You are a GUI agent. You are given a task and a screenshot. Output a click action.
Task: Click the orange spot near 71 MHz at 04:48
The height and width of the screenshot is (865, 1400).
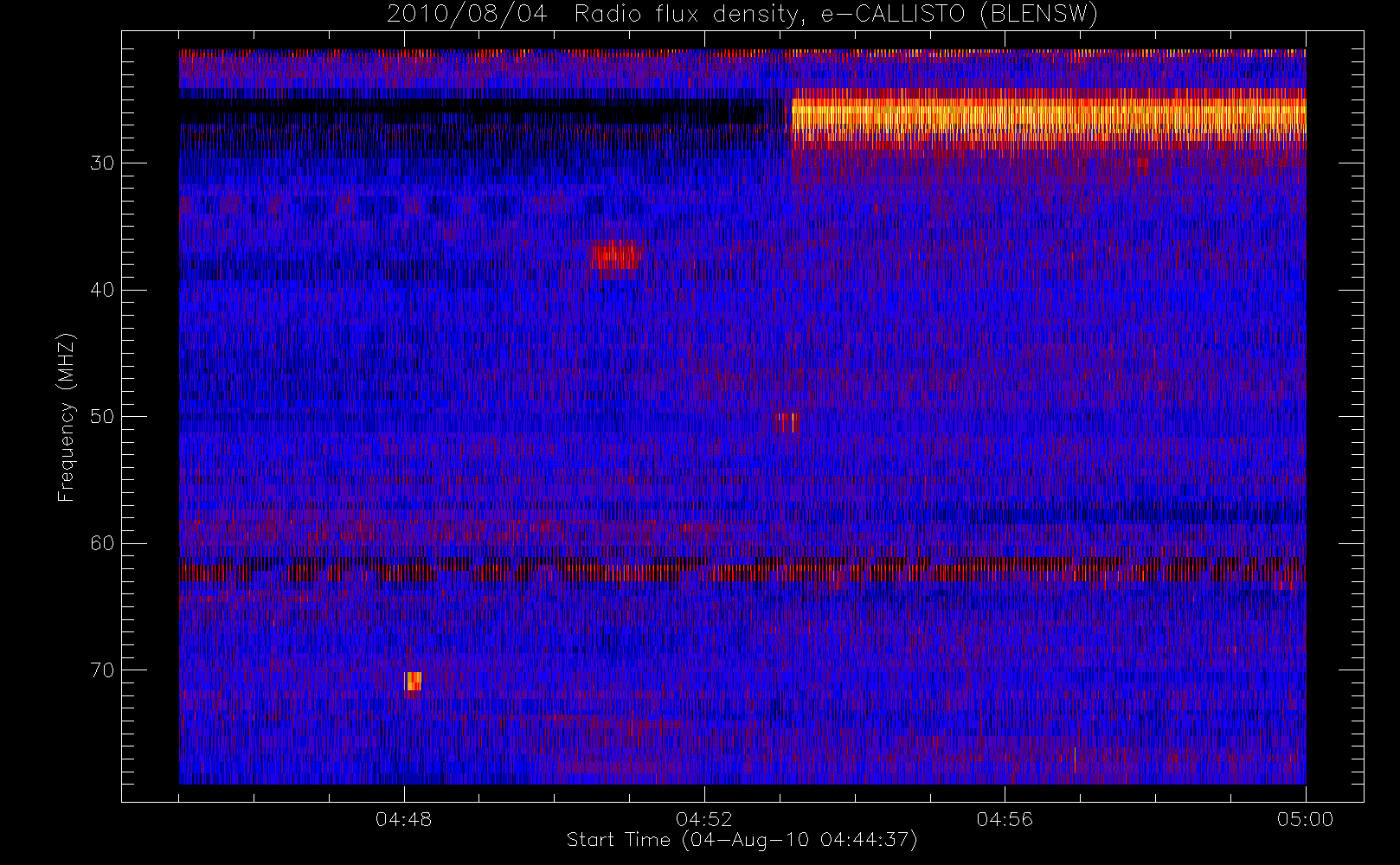[x=414, y=681]
